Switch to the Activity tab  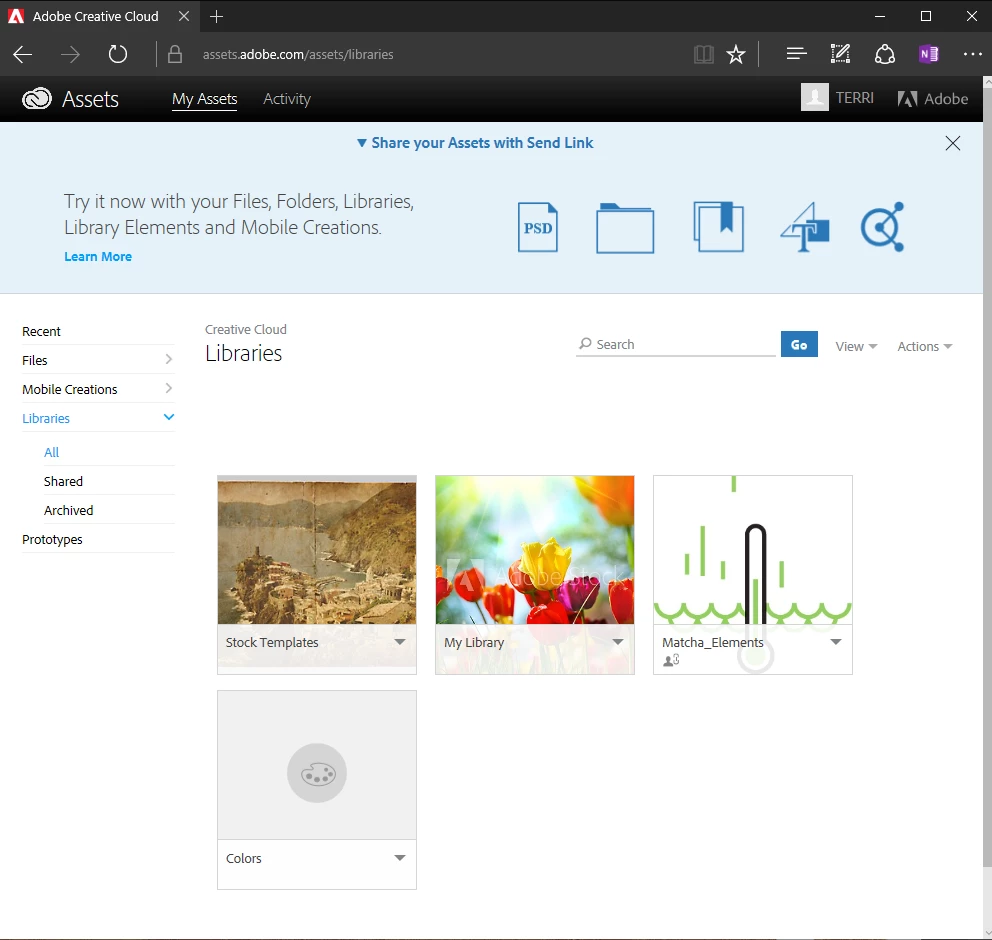[x=287, y=99]
